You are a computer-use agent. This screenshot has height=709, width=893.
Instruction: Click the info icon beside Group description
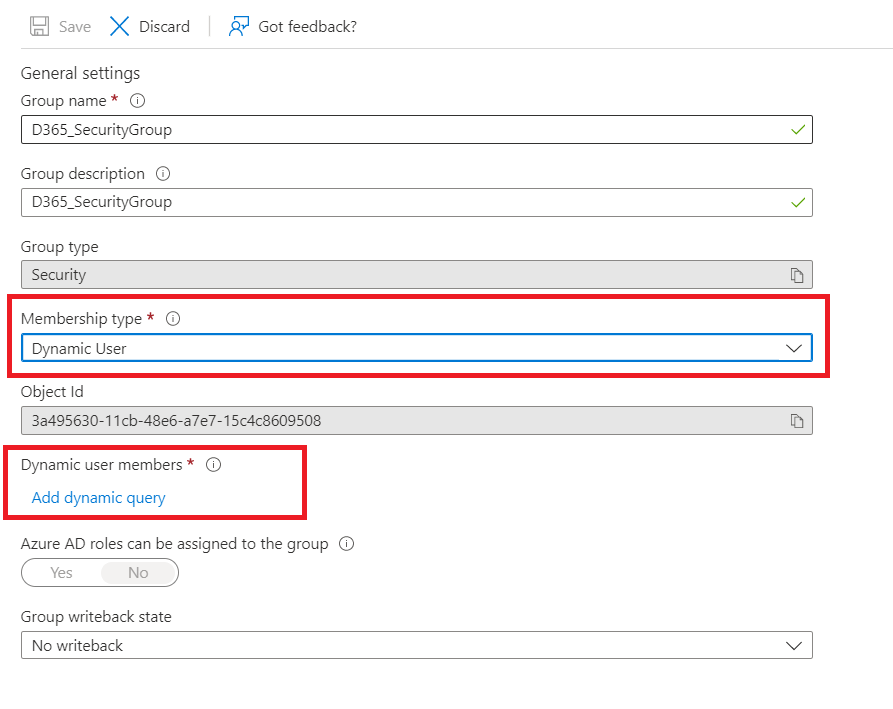click(162, 173)
